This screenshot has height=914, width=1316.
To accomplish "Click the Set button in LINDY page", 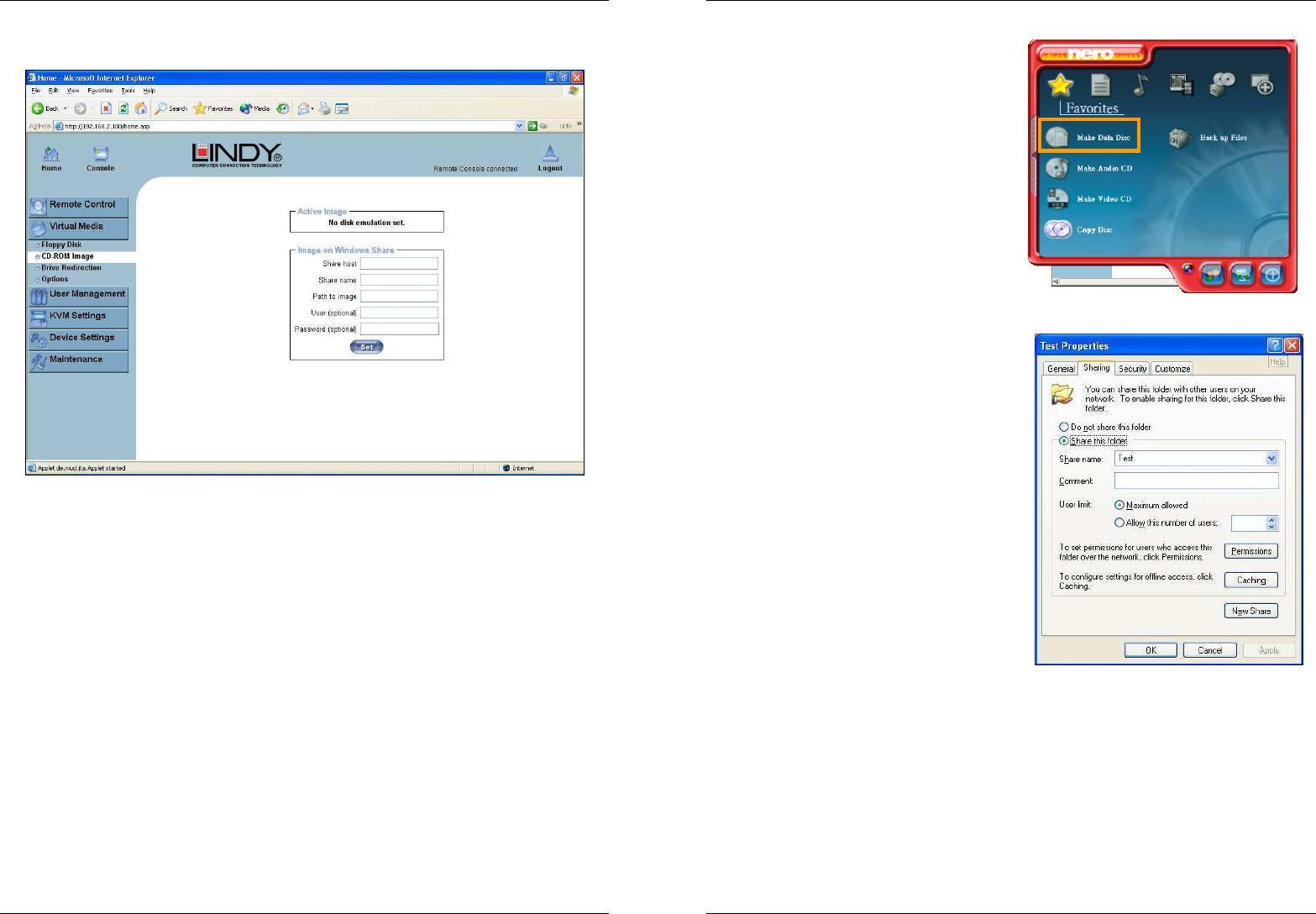I will pyautogui.click(x=367, y=347).
